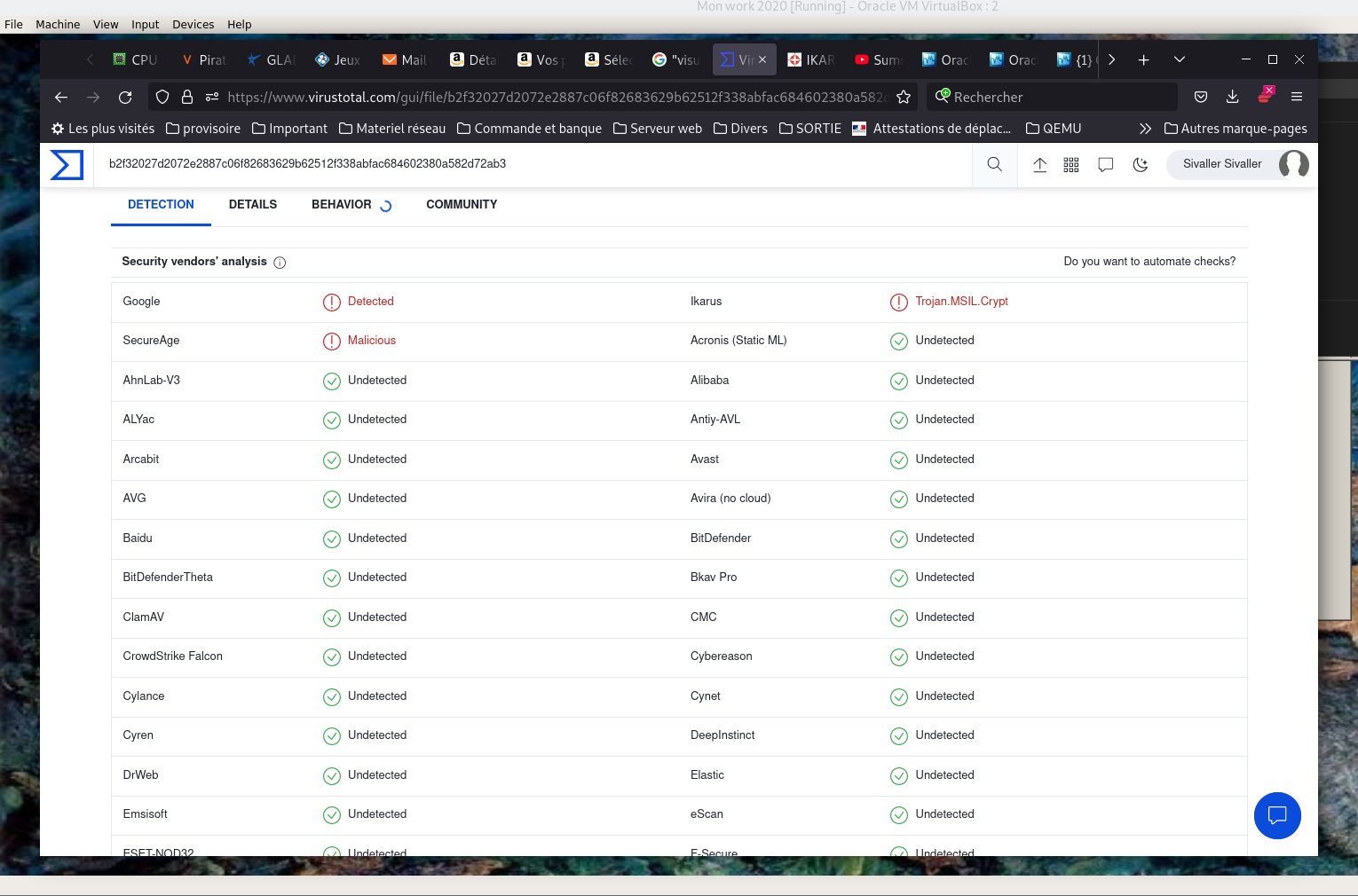Viewport: 1358px width, 896px height.
Task: Switch to the IKAR browser tab
Action: click(x=811, y=59)
